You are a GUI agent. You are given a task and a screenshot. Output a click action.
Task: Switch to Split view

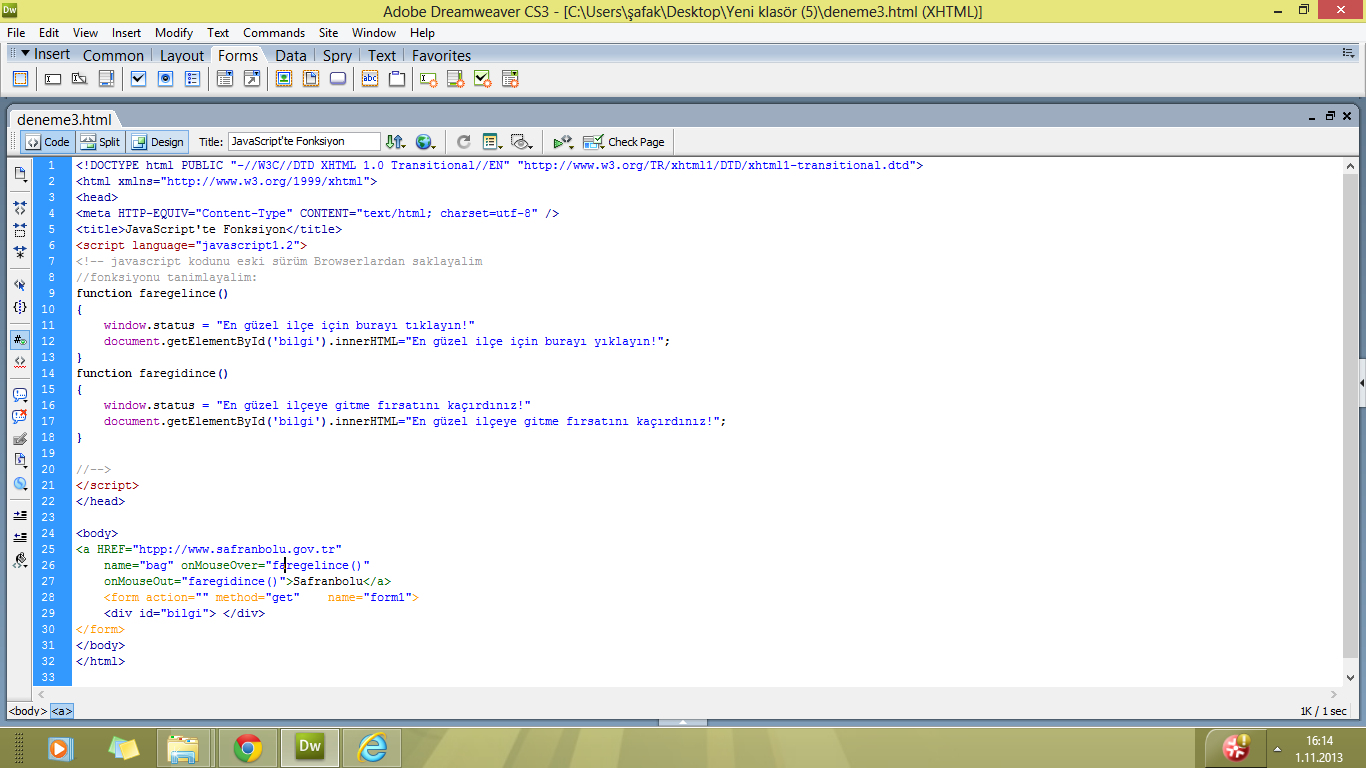point(100,142)
